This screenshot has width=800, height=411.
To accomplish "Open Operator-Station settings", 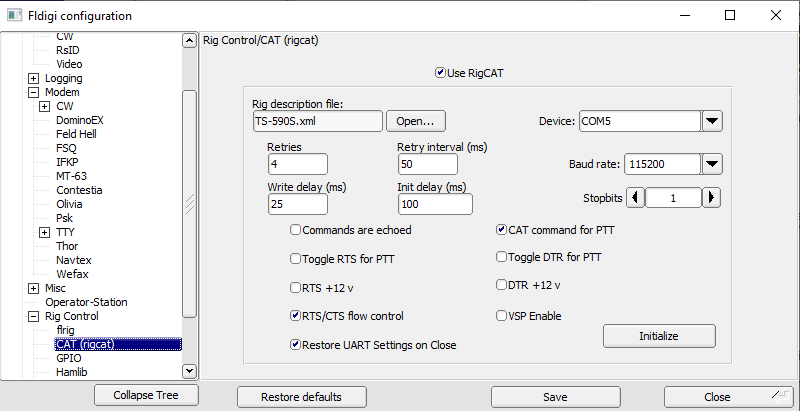I will pyautogui.click(x=86, y=302).
